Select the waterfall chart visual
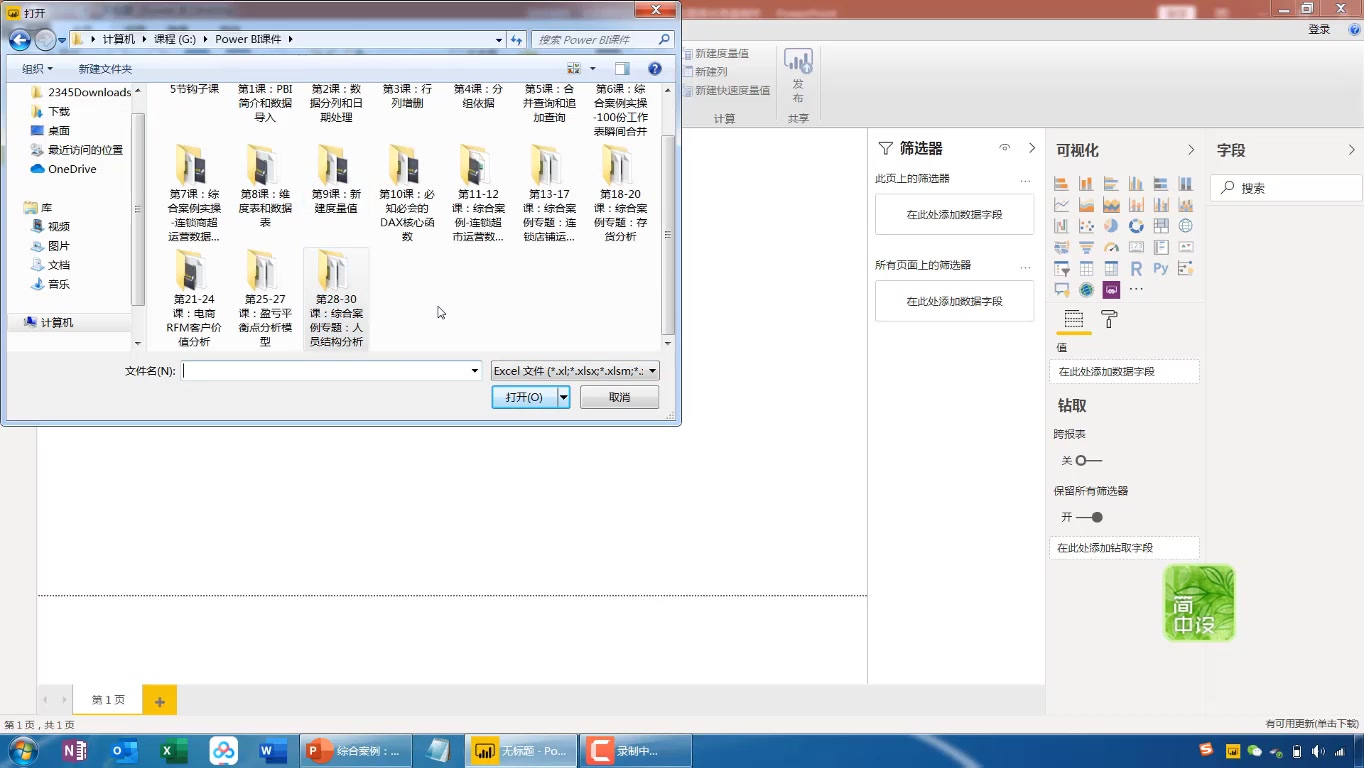This screenshot has height=768, width=1364. click(1061, 226)
